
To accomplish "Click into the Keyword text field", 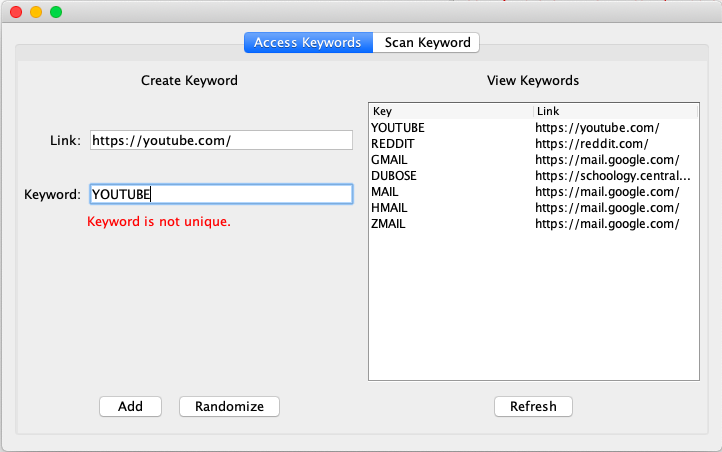I will coord(220,194).
